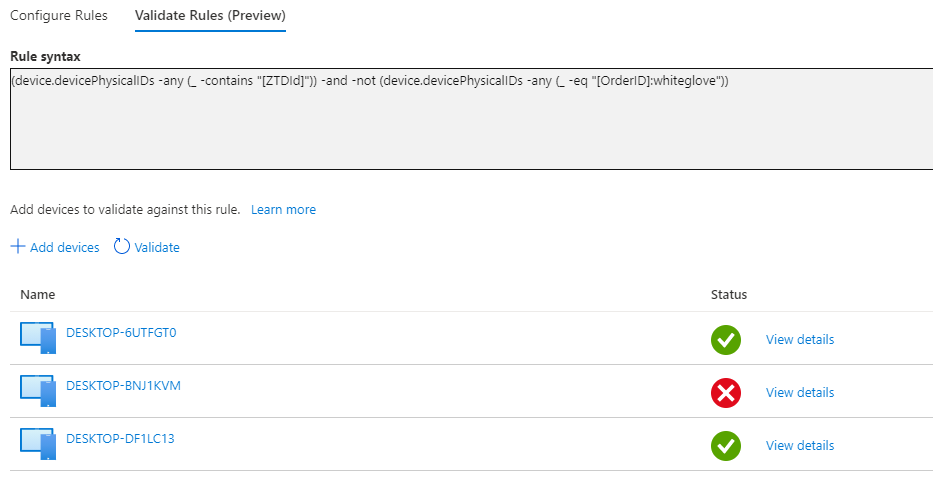Image resolution: width=933 pixels, height=498 pixels.
Task: Click the red X status for DESKTOP-BNJ1KVM
Action: click(725, 393)
